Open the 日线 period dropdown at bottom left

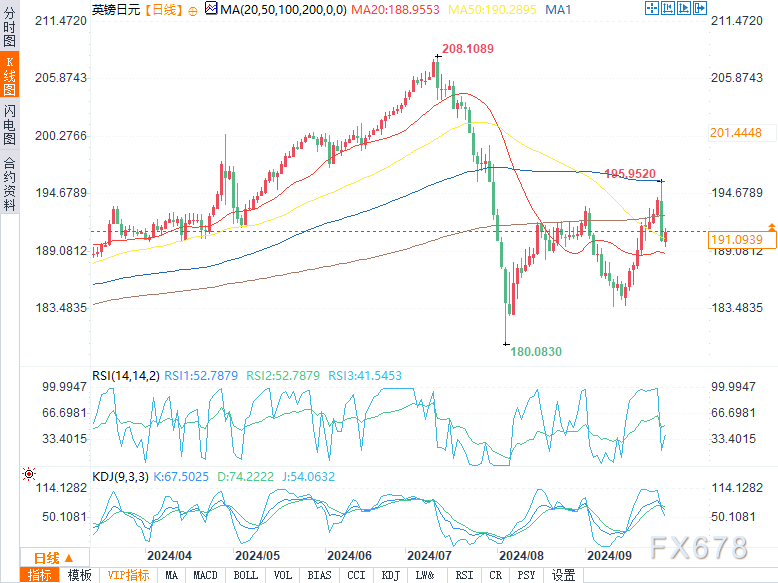point(54,558)
